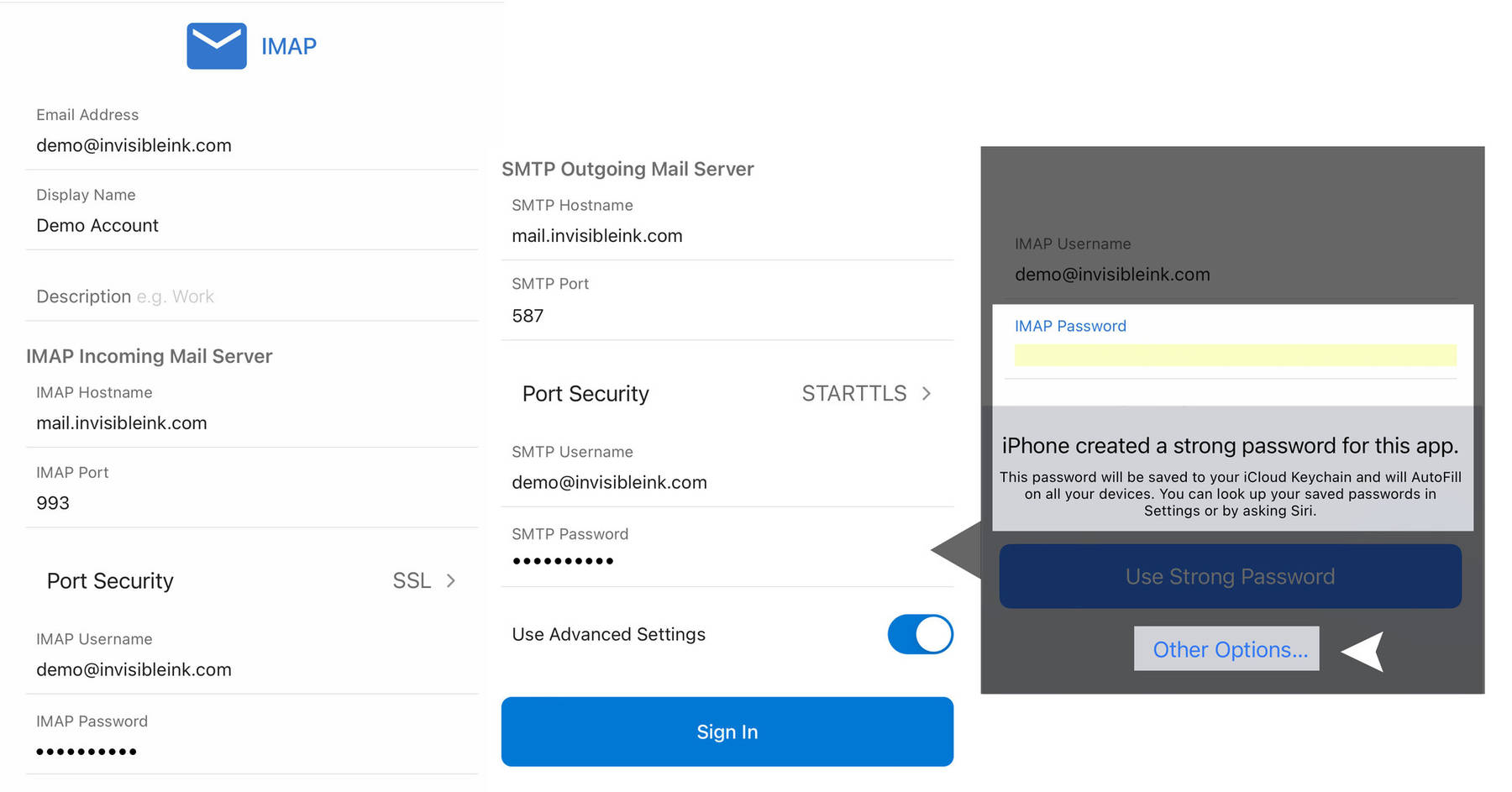The height and width of the screenshot is (792, 1512).
Task: Click the IMAP Incoming Mail Server heading
Action: (x=150, y=356)
